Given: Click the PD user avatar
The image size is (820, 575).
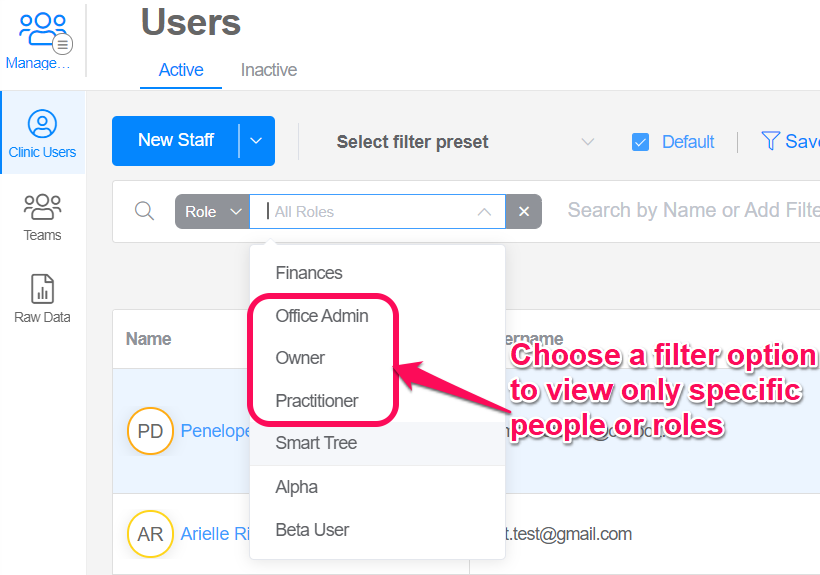Looking at the screenshot, I should pyautogui.click(x=150, y=431).
